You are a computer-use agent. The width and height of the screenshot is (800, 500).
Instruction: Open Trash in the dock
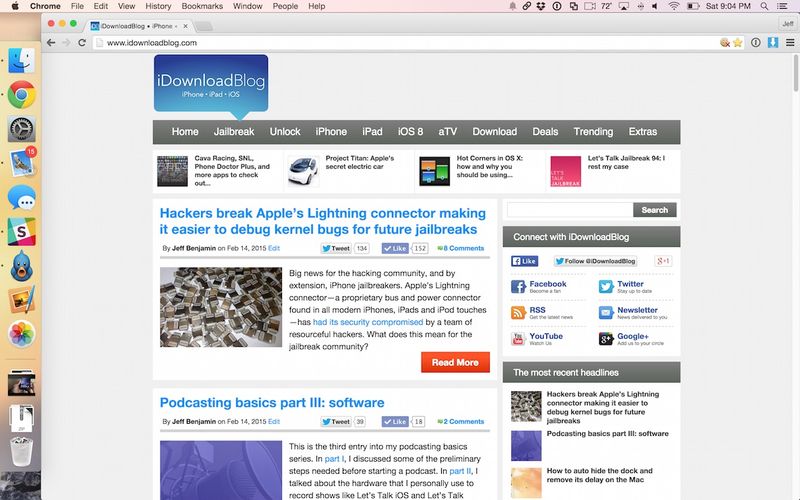tap(21, 451)
